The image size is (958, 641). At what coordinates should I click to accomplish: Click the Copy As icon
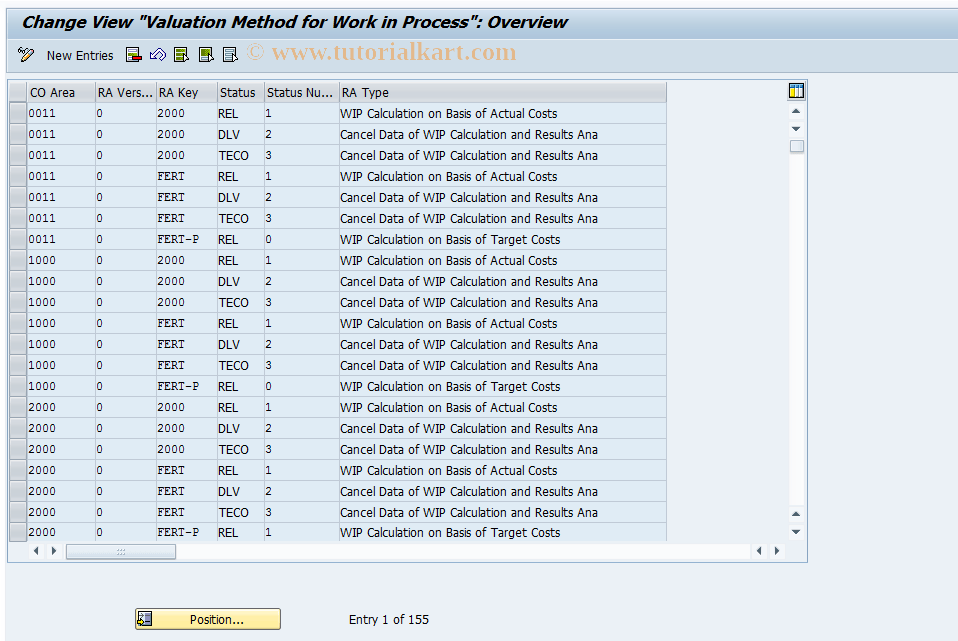[133, 55]
